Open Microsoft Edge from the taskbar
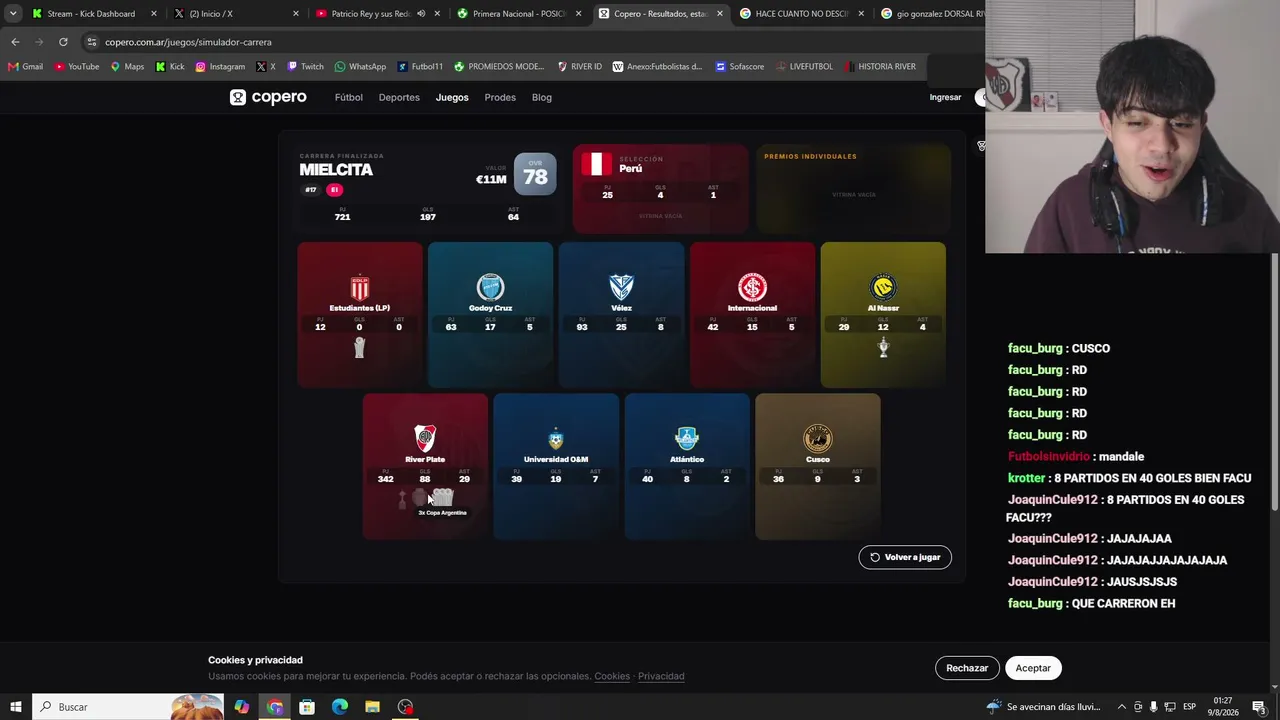 click(x=340, y=707)
